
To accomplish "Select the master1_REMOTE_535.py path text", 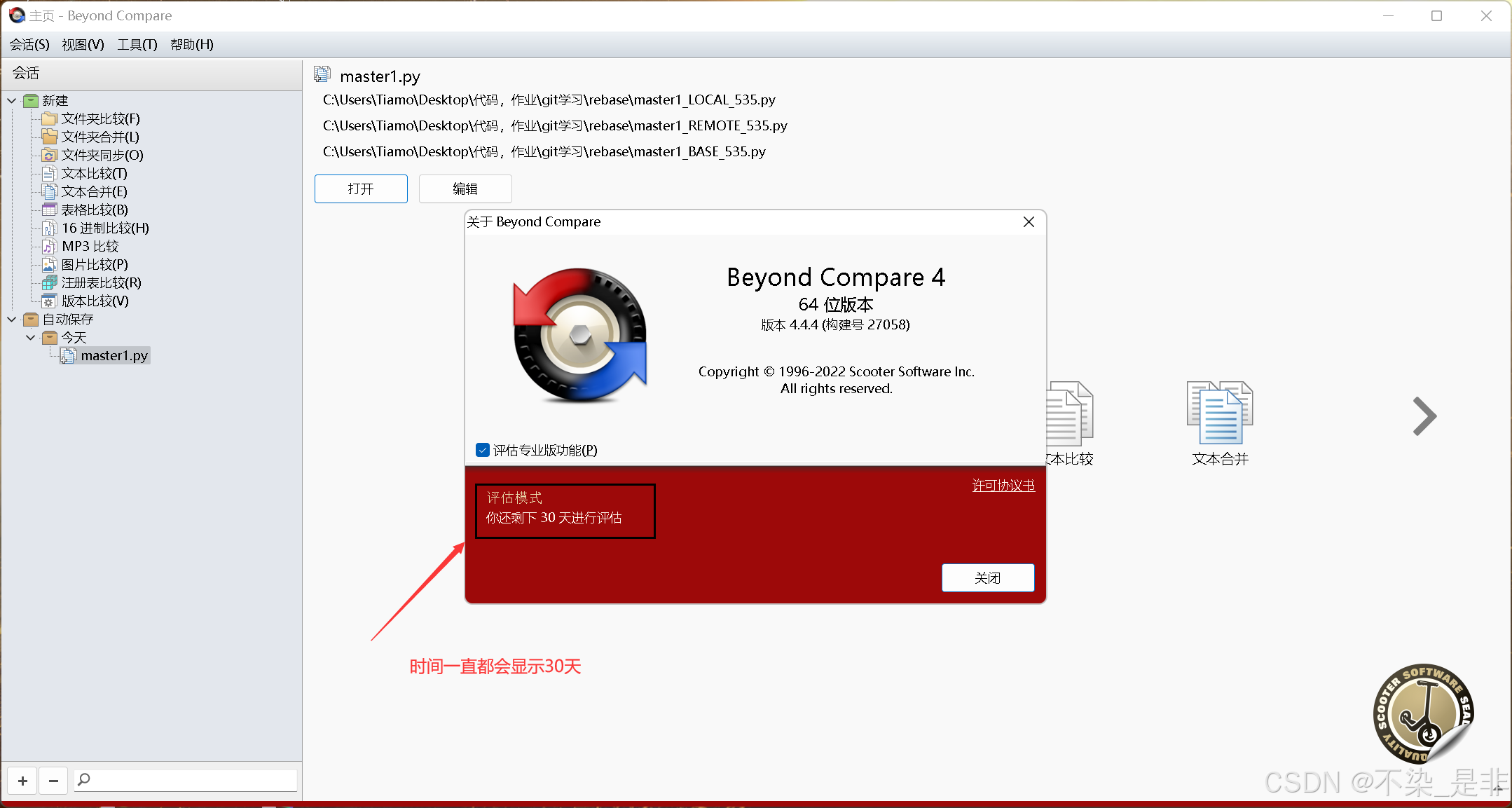I will pos(555,125).
